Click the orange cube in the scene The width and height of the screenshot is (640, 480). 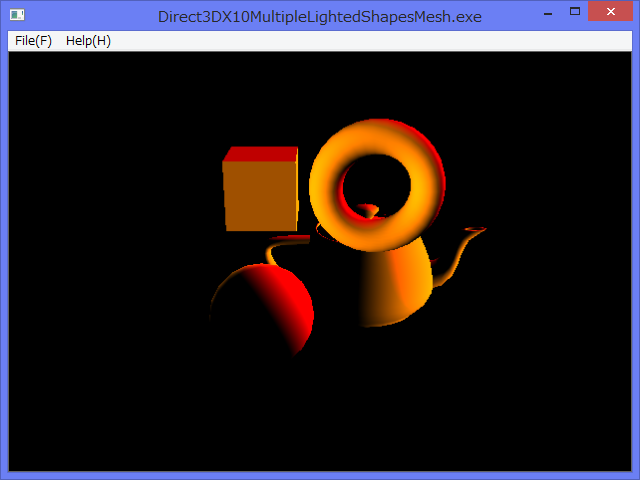261,189
